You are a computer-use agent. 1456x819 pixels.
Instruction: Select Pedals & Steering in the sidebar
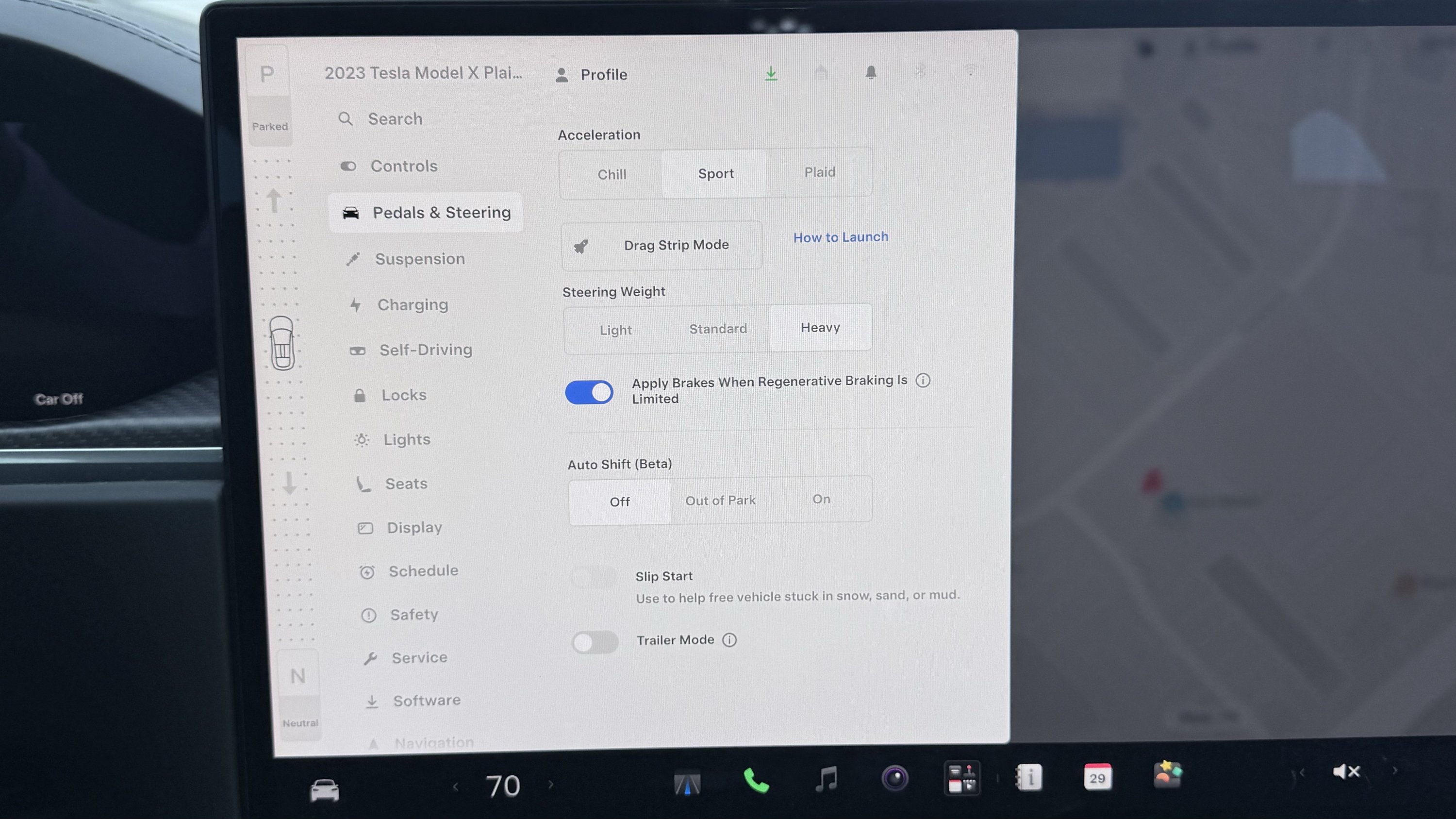click(x=425, y=213)
